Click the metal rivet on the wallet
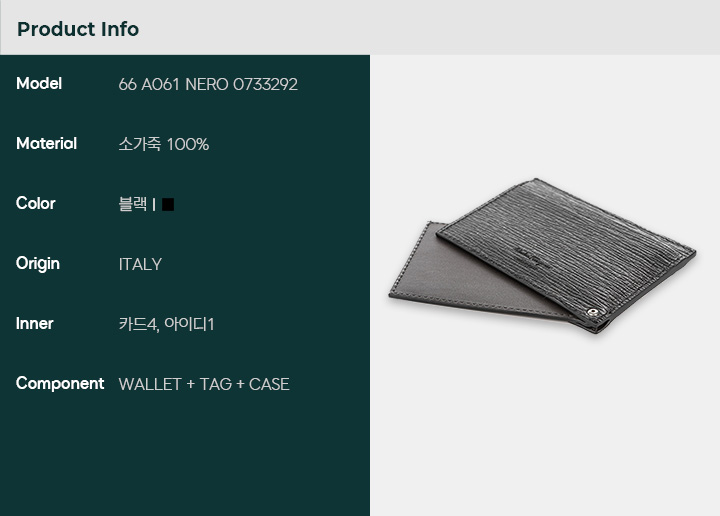This screenshot has width=720, height=516. [593, 313]
